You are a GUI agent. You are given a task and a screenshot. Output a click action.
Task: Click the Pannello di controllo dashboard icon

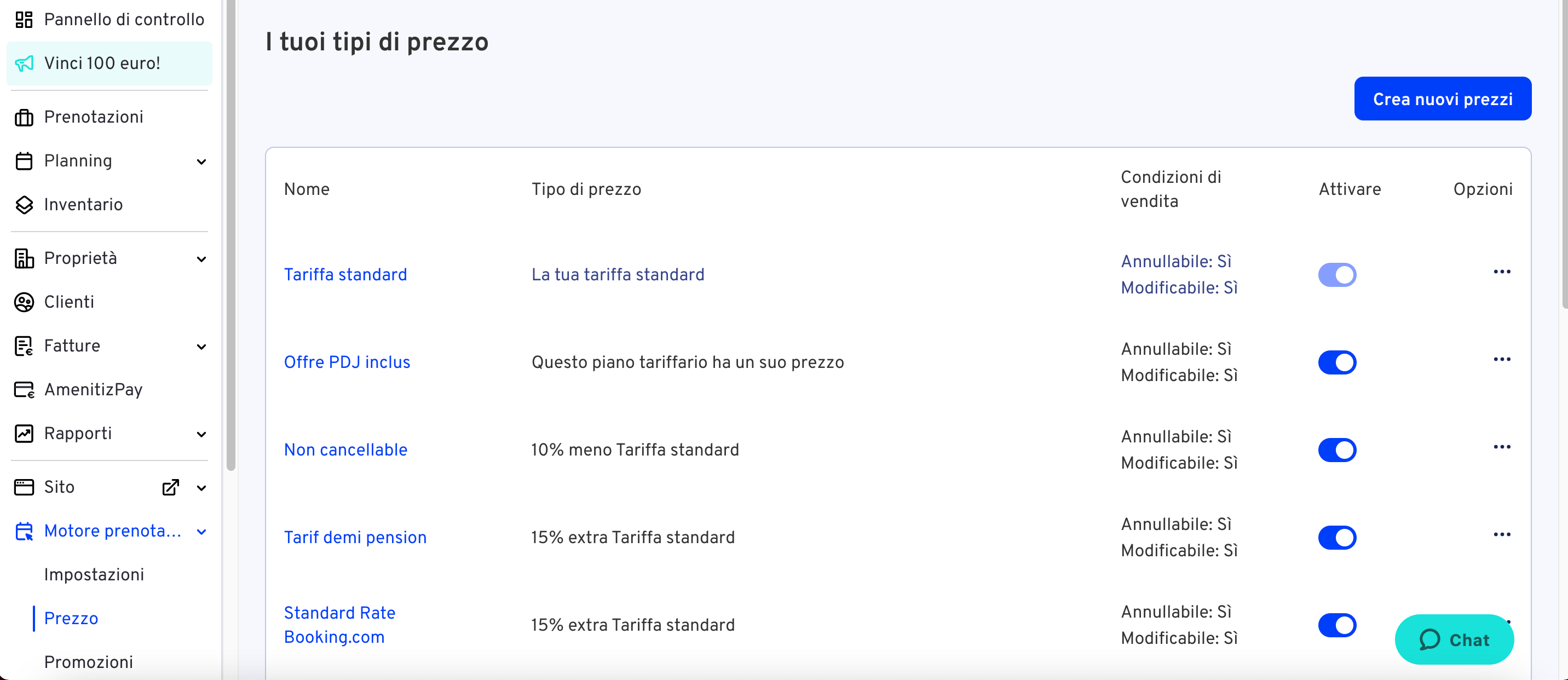click(24, 20)
